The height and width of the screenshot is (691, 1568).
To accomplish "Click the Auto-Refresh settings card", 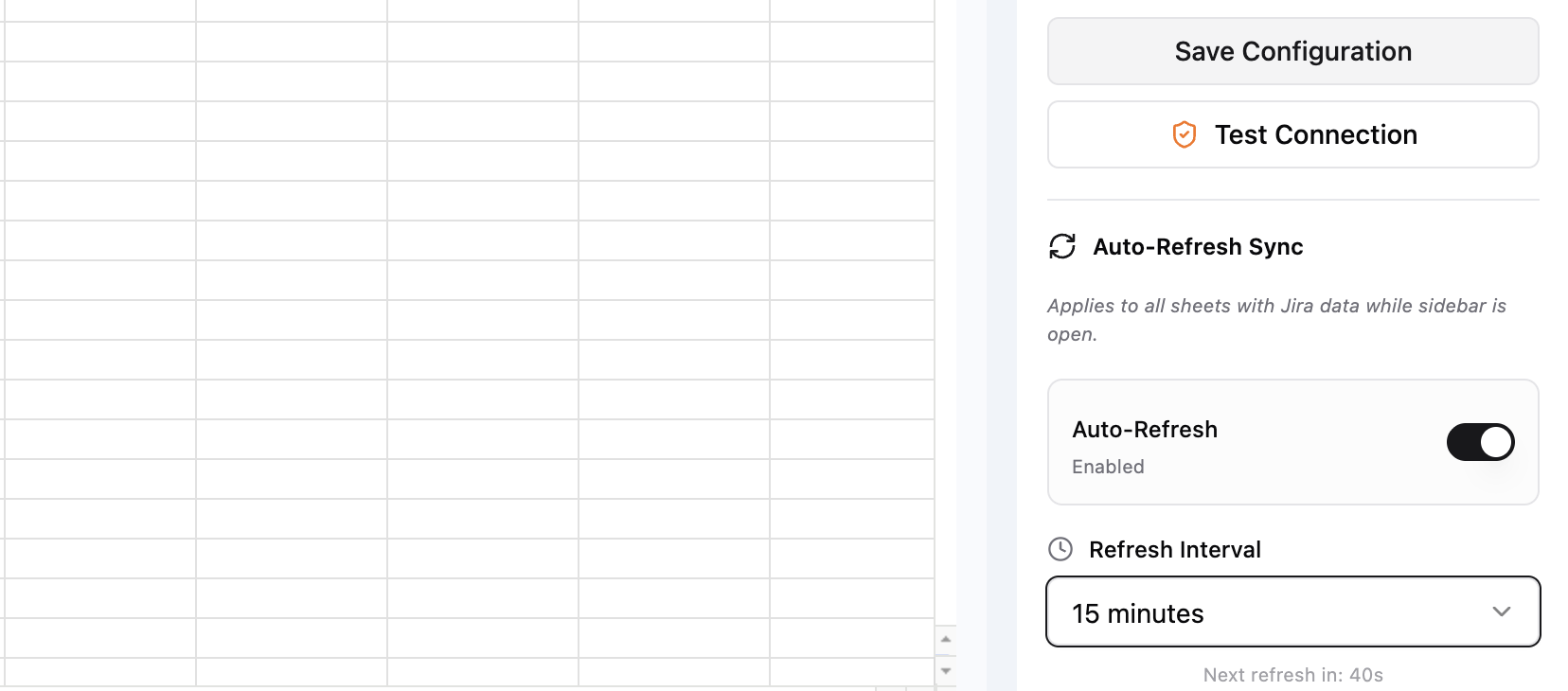I will pyautogui.click(x=1292, y=442).
